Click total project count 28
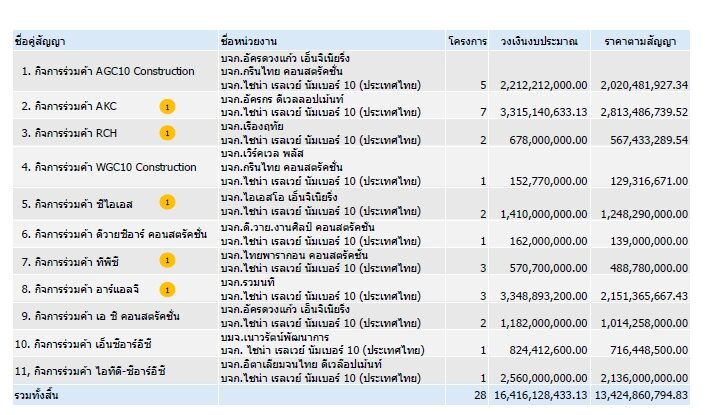The width and height of the screenshot is (710, 415). pos(480,396)
